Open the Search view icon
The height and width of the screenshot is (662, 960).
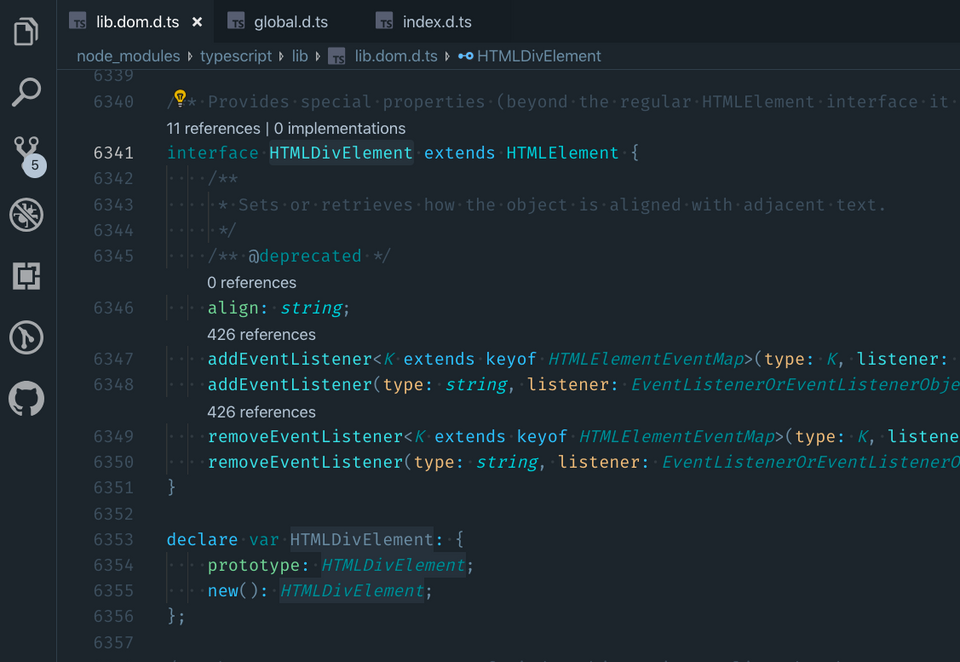(x=26, y=92)
